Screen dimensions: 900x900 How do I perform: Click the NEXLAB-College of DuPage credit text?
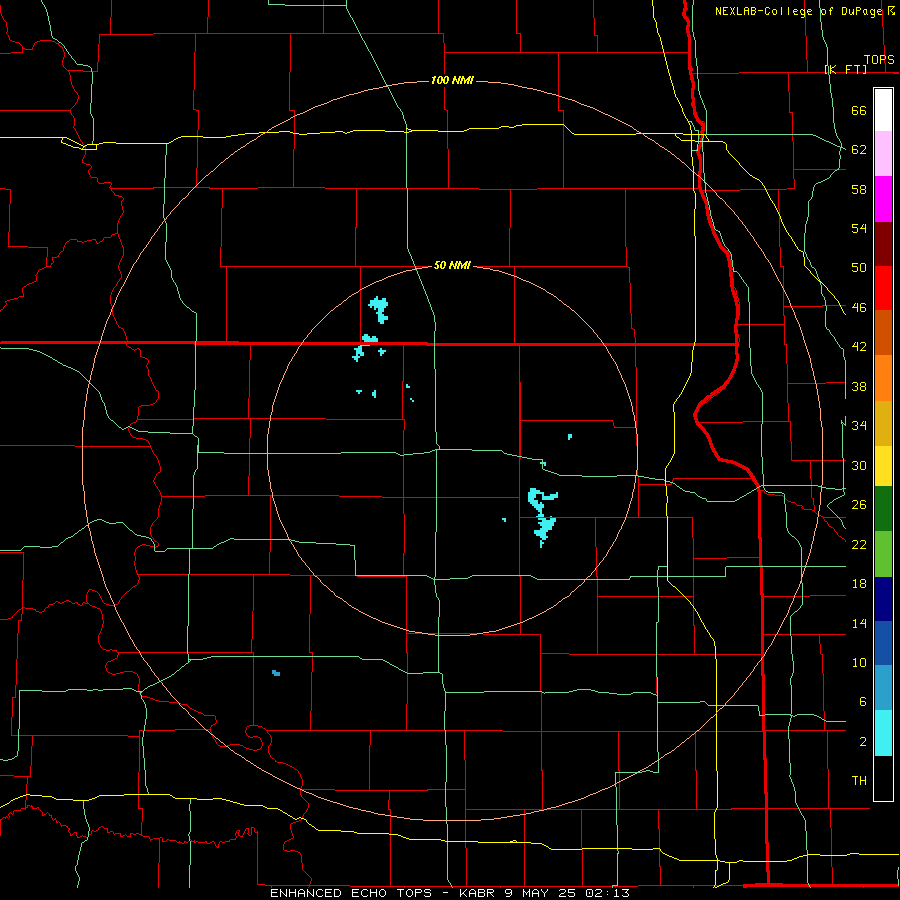(799, 11)
